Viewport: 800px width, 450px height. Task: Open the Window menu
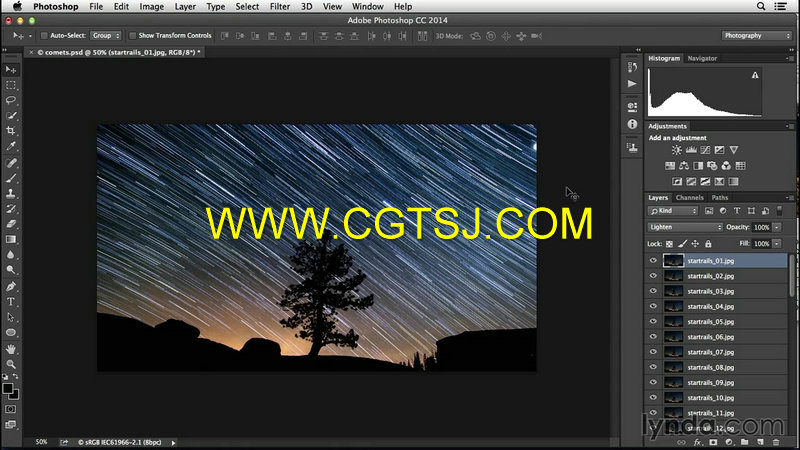(367, 7)
